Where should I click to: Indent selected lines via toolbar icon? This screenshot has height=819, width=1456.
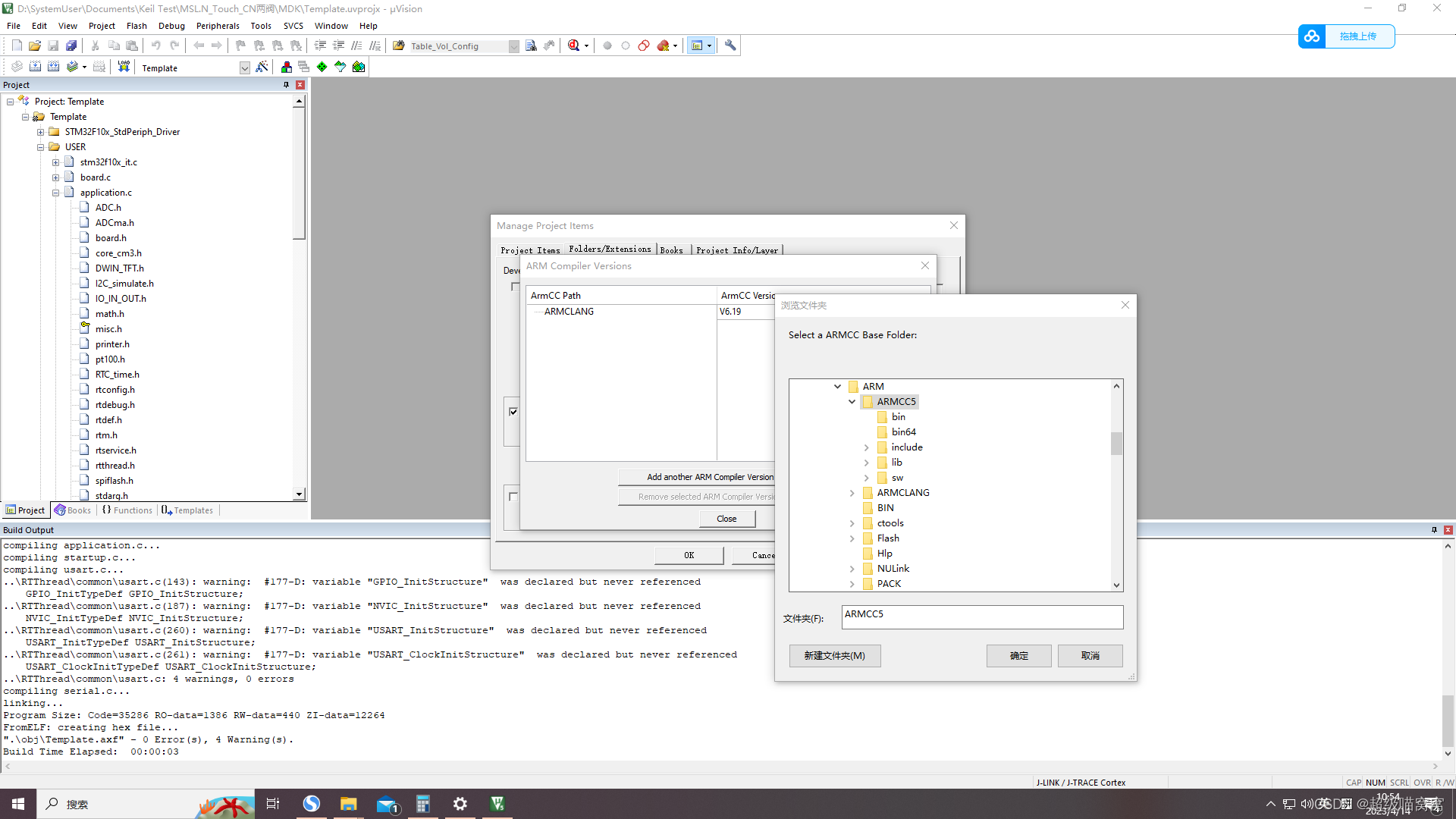click(x=320, y=45)
